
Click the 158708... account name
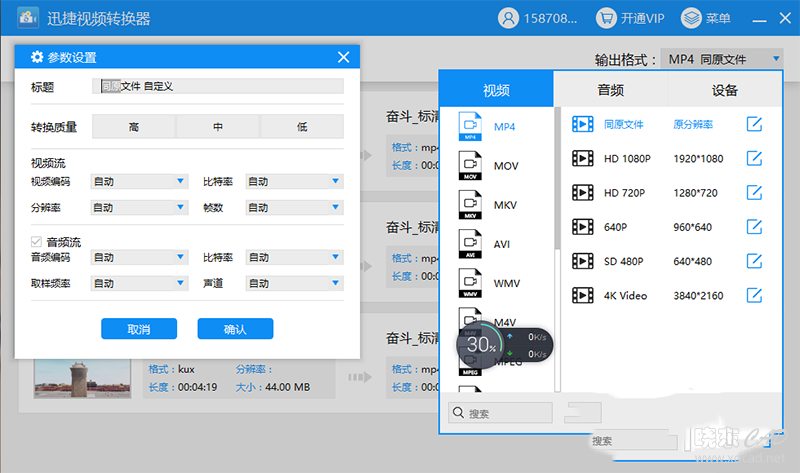(550, 18)
